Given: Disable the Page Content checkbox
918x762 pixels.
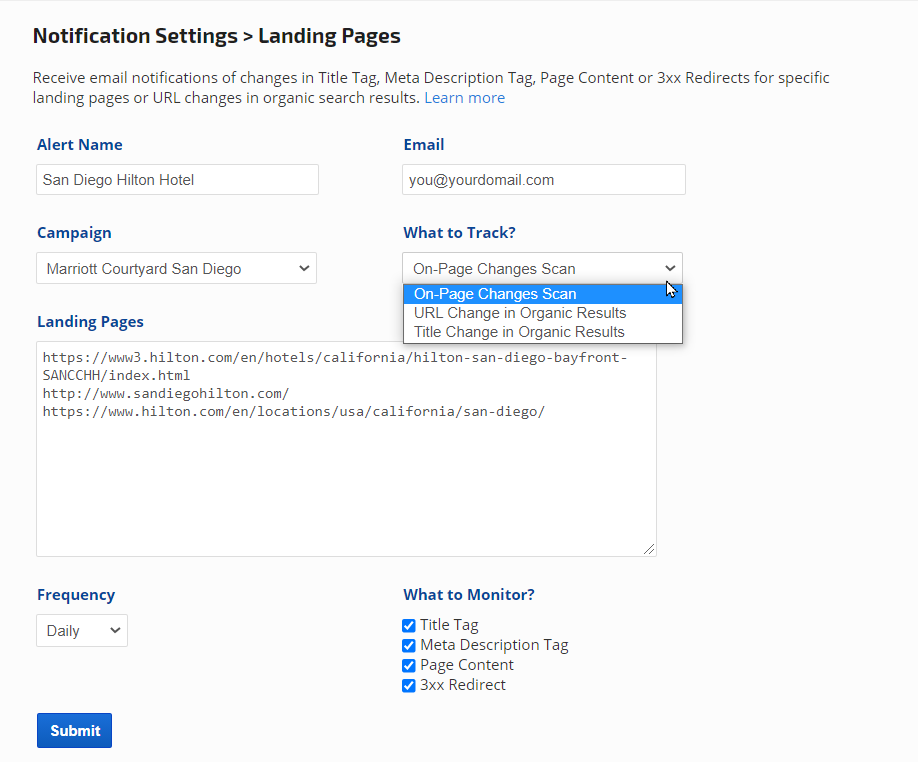Looking at the screenshot, I should (x=409, y=666).
